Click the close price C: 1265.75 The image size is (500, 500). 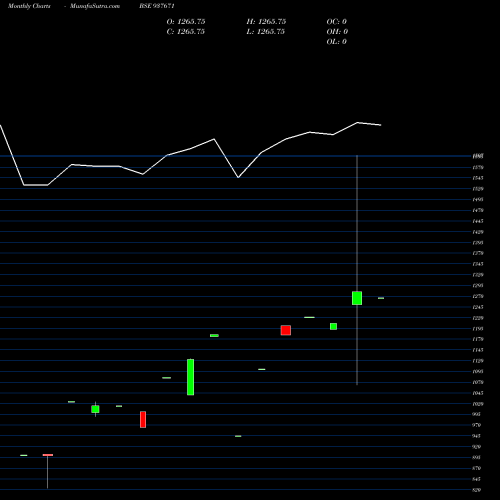(x=186, y=32)
